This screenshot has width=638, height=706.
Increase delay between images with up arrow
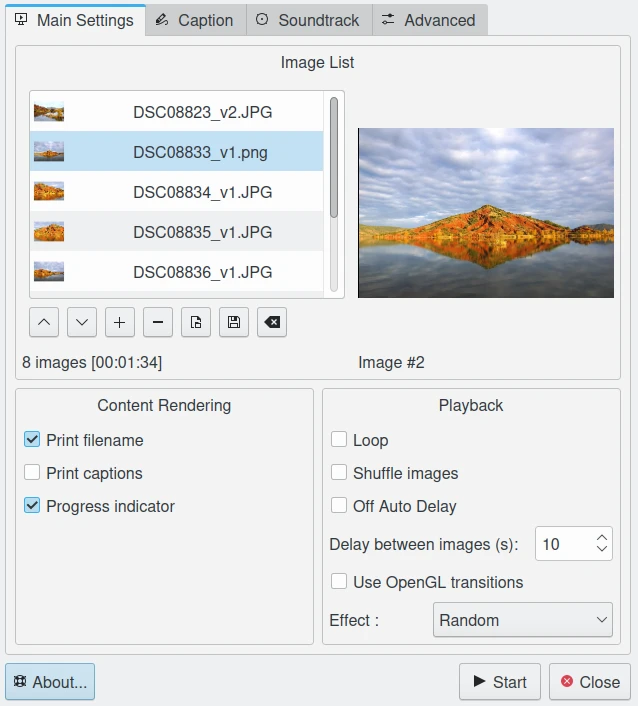(x=602, y=537)
